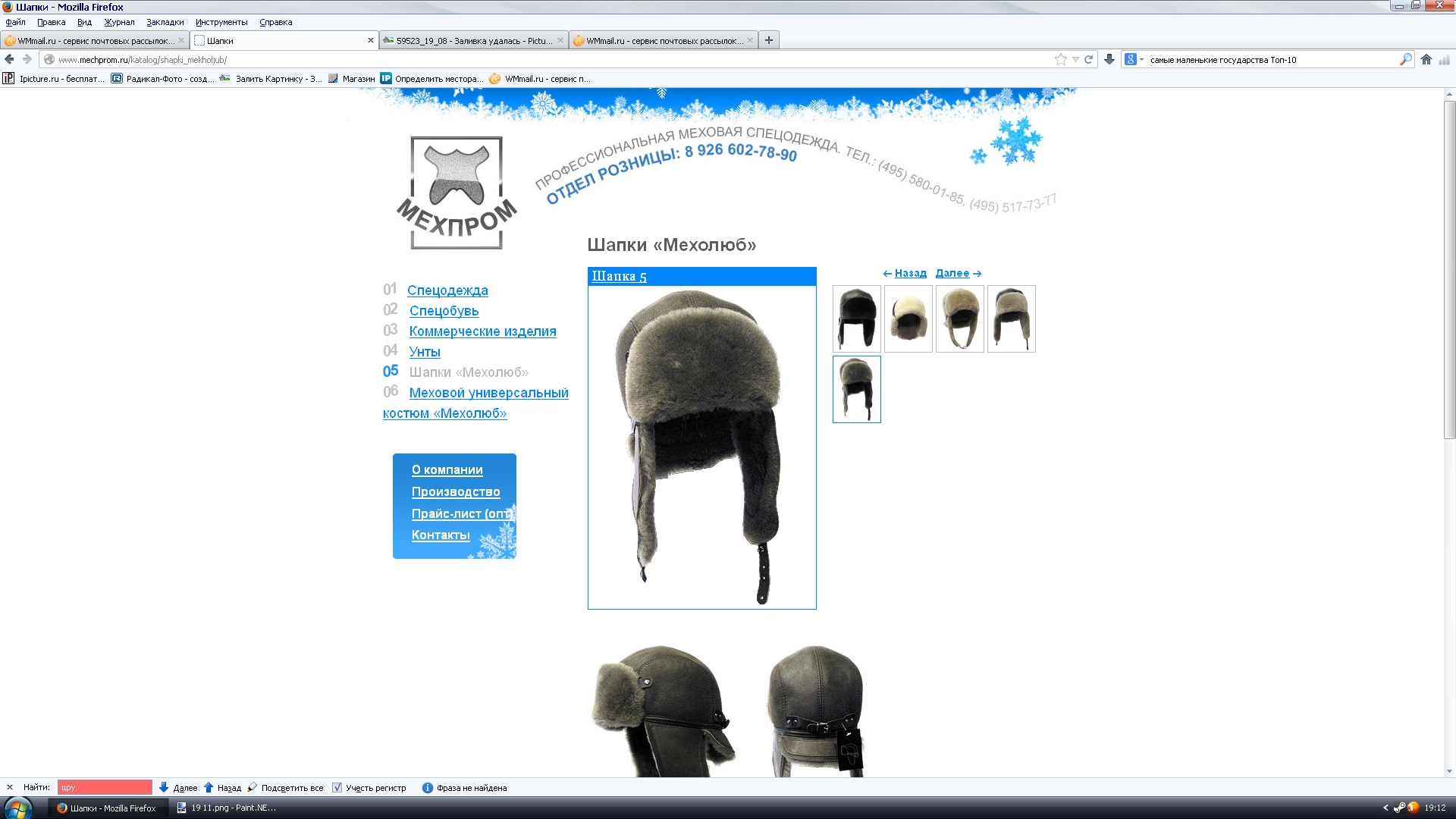Select the beige earflap hat thumbnail
1456x819 pixels.
(960, 318)
